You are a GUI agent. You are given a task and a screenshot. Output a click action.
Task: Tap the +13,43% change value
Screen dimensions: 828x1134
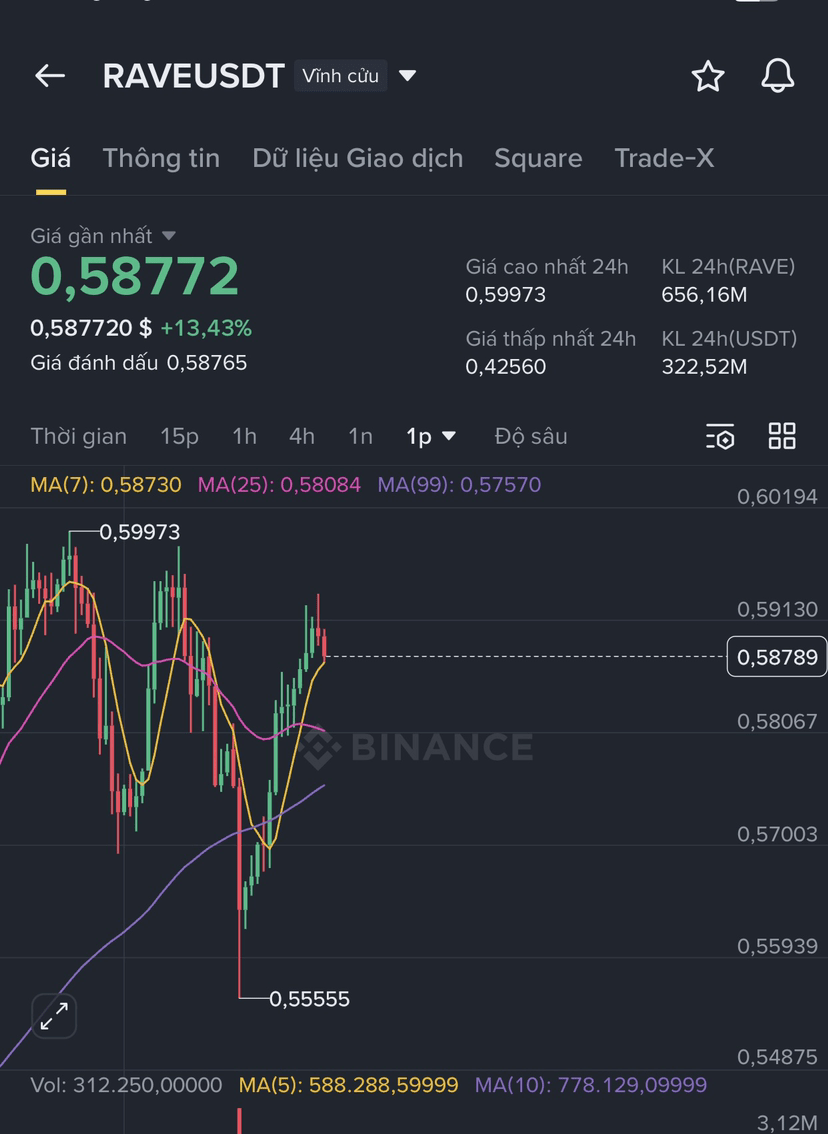(206, 328)
